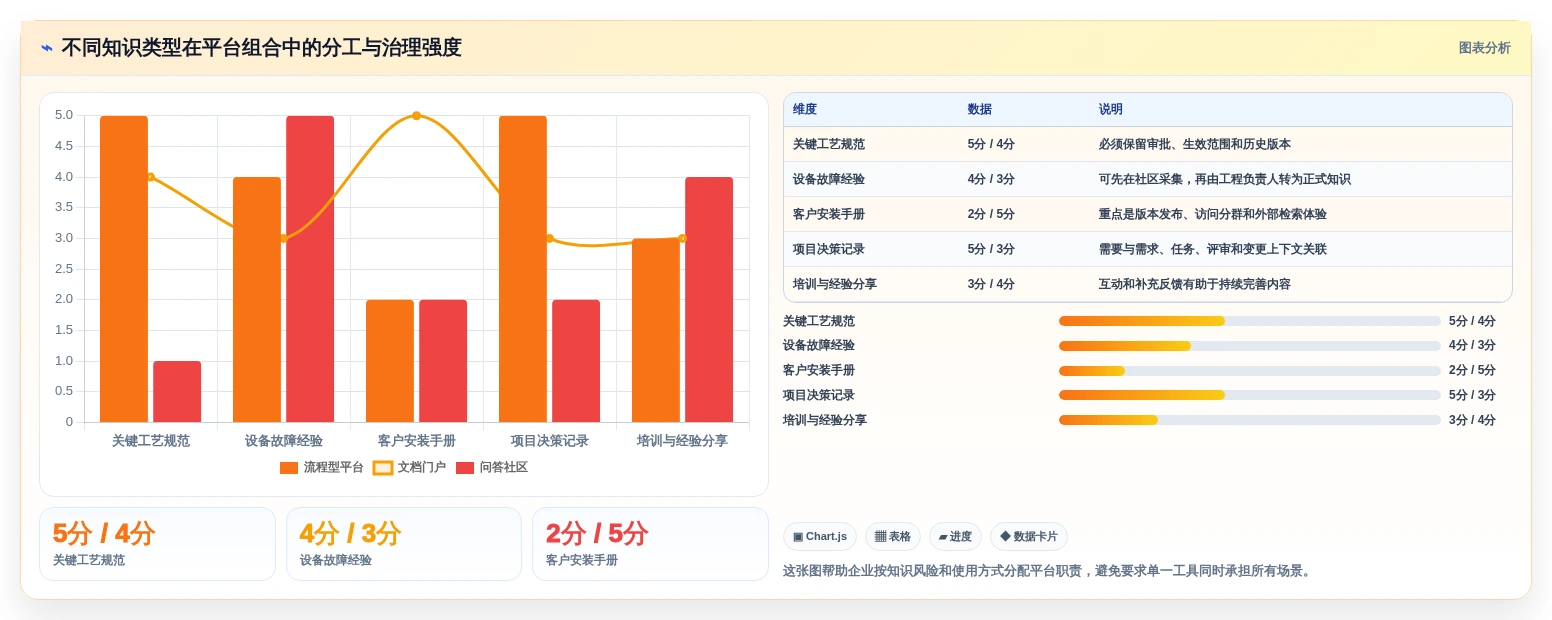Click the 关键工艺规范 progress bar
1552x620 pixels.
pyautogui.click(x=1250, y=321)
